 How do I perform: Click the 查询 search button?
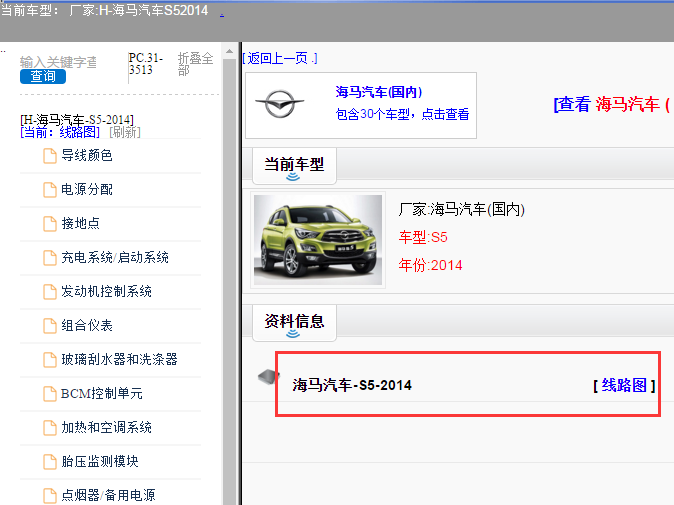coord(43,77)
